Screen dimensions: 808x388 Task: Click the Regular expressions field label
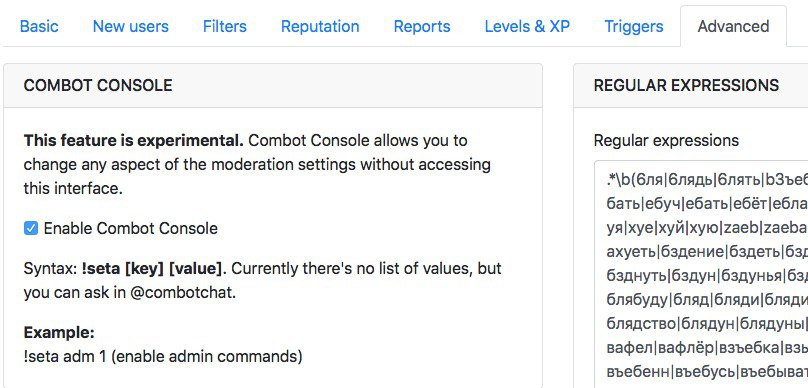pyautogui.click(x=666, y=140)
